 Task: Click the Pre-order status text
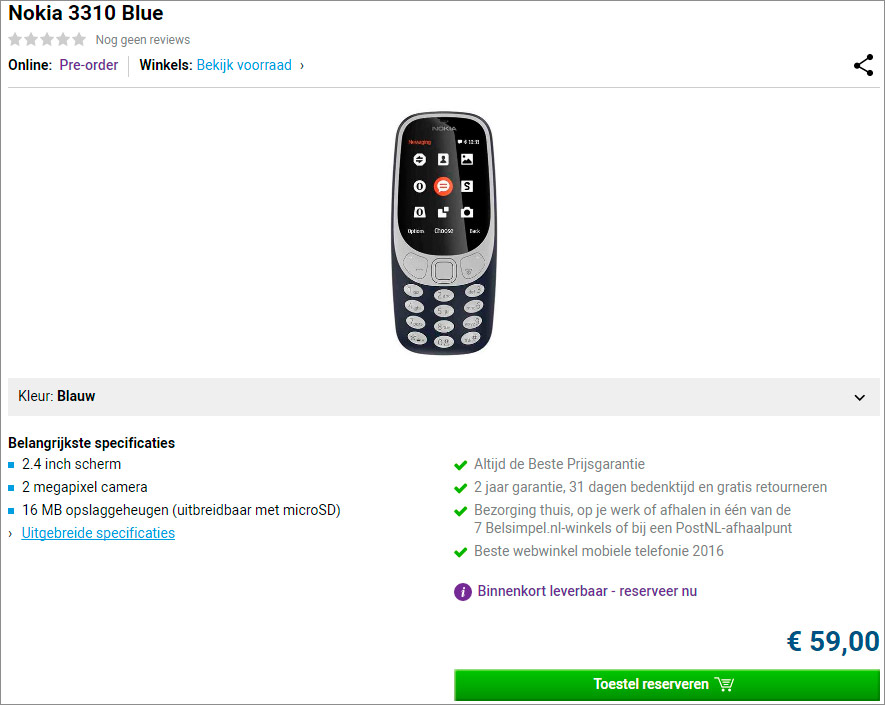(89, 65)
